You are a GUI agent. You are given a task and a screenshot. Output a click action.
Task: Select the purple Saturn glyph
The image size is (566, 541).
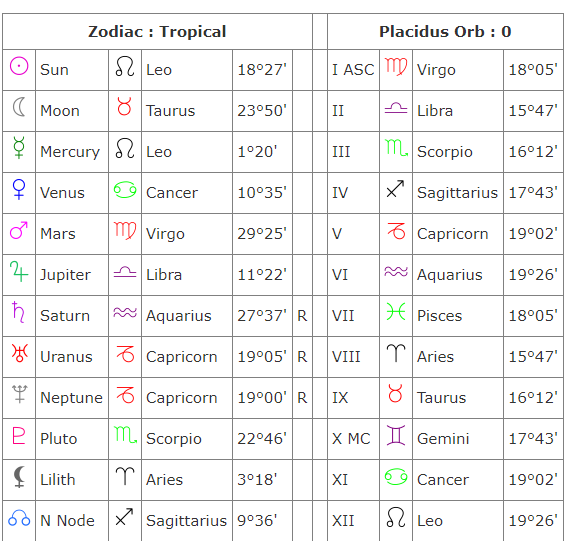[18, 312]
